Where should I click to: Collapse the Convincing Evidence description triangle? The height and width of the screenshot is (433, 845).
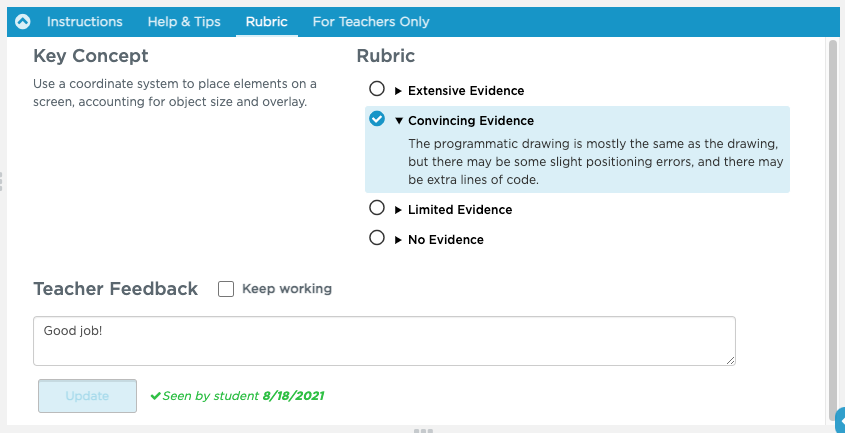point(398,121)
